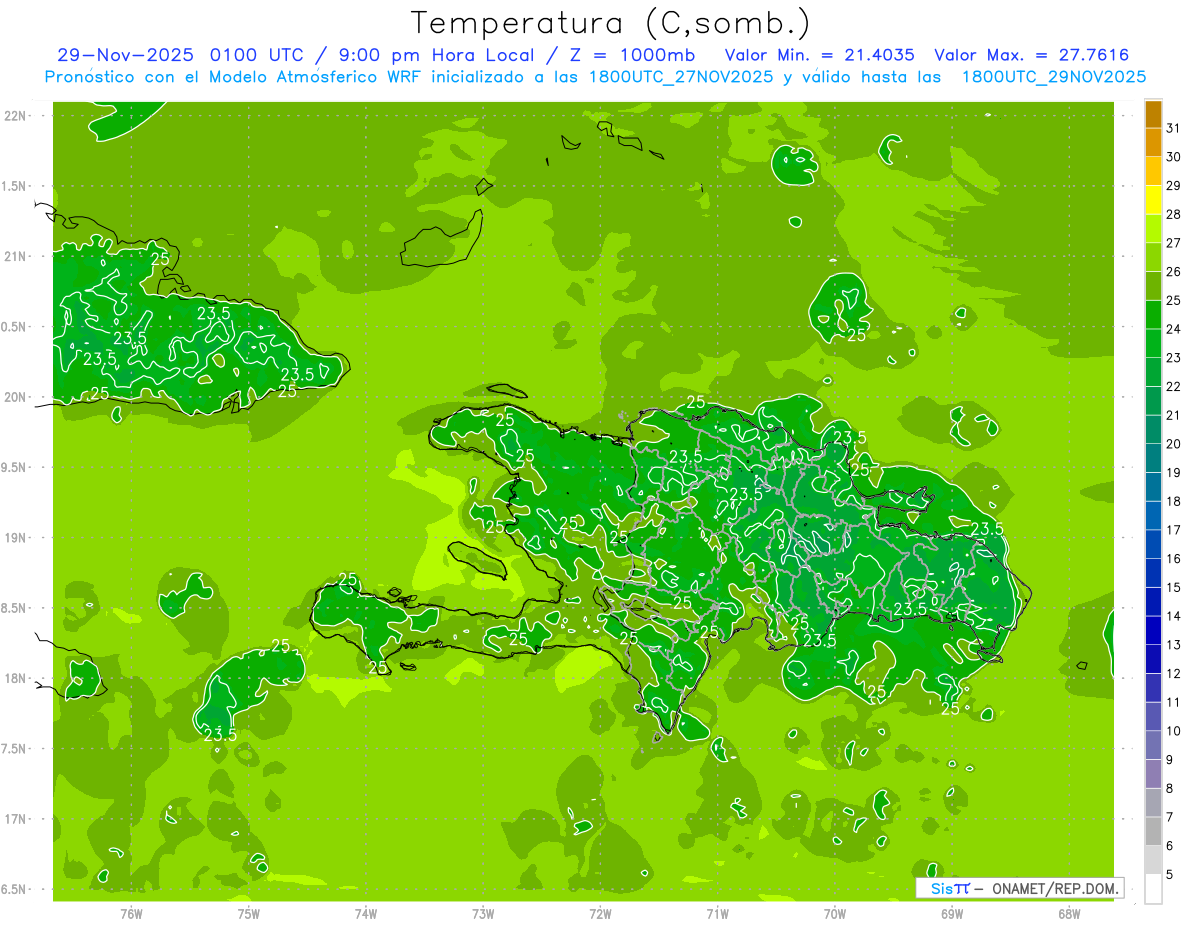Click the legend value label "5"

click(1170, 874)
